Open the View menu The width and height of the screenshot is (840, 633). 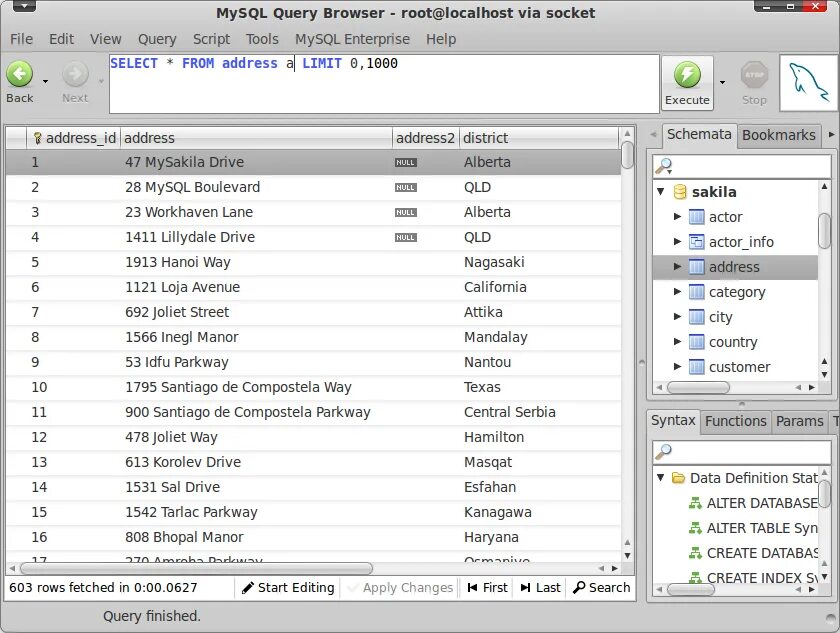[106, 39]
